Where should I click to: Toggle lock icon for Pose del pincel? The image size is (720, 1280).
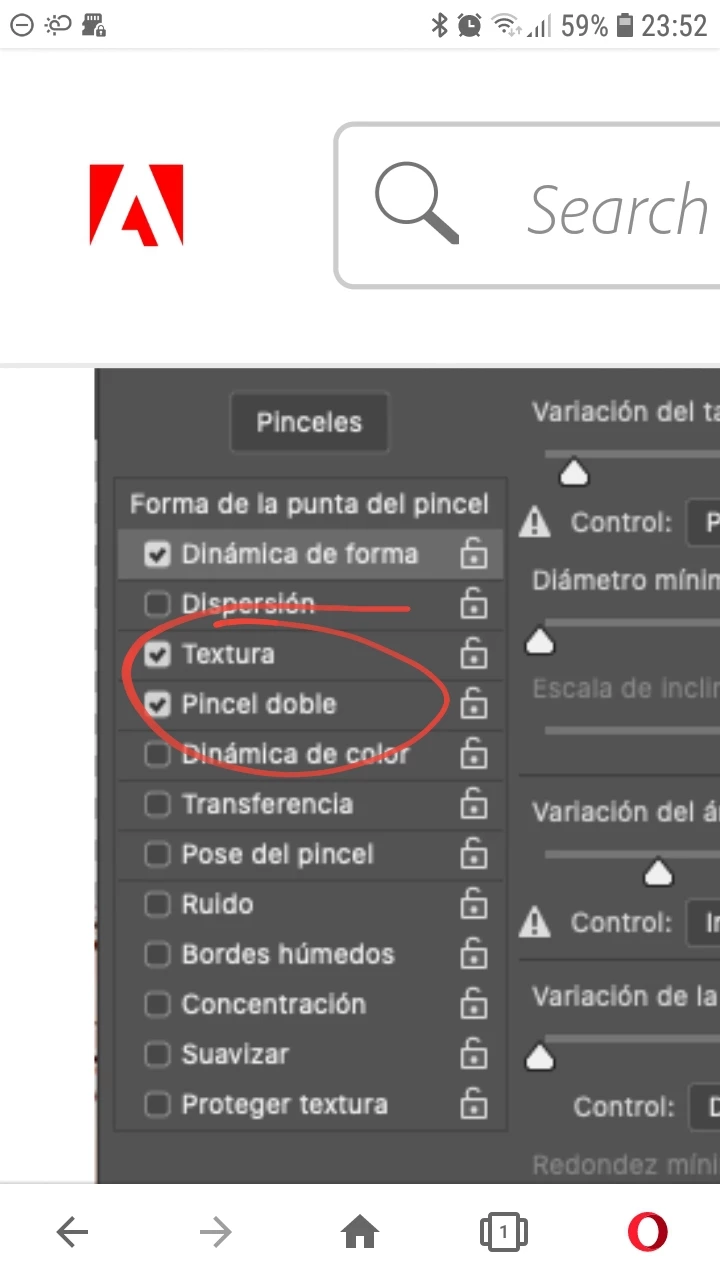pyautogui.click(x=474, y=852)
